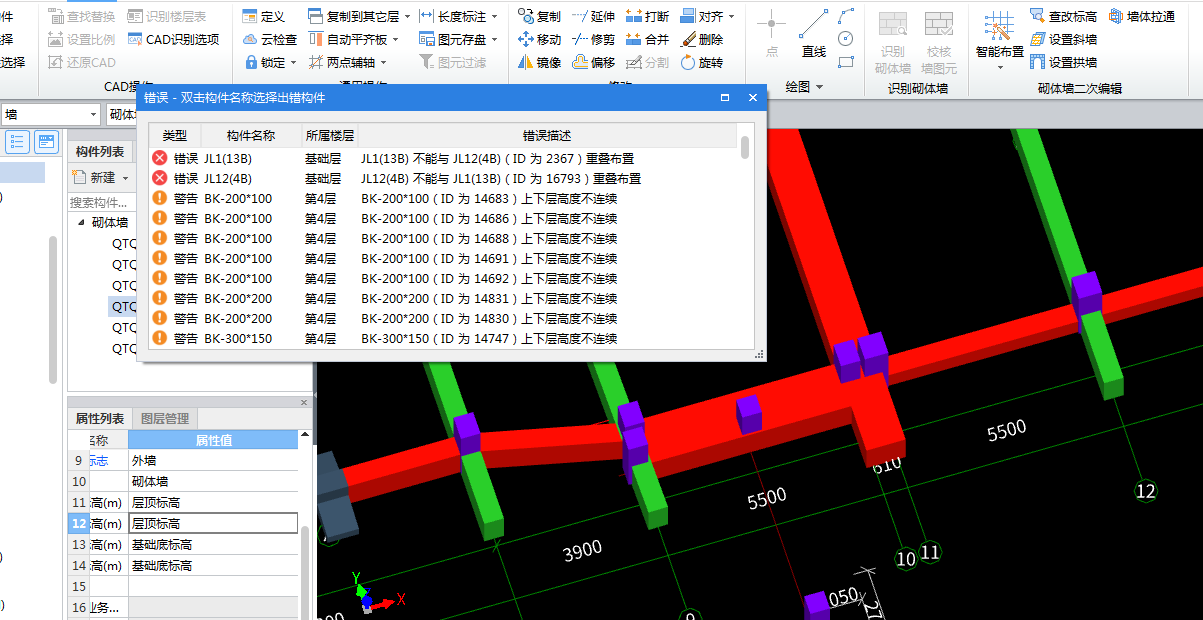Image resolution: width=1203 pixels, height=620 pixels.
Task: Switch to detail panel view toggle
Action: point(46,141)
